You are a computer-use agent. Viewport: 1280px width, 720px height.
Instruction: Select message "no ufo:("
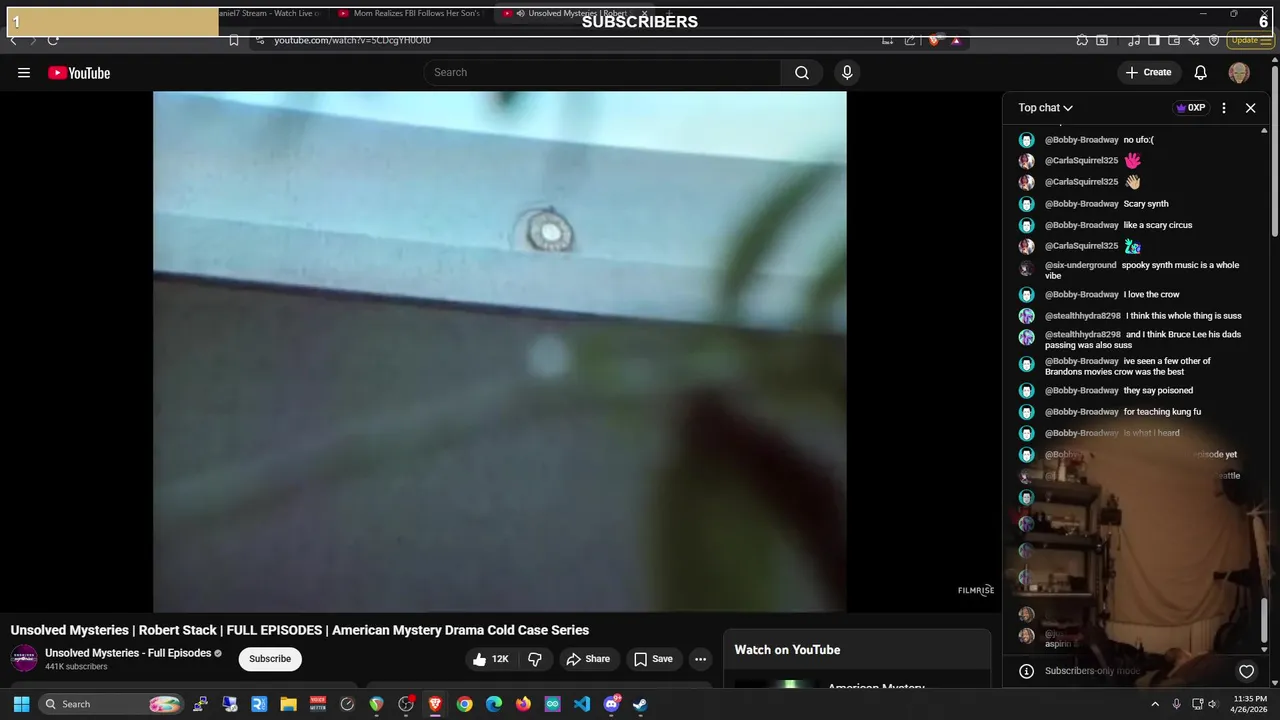[x=1138, y=140]
